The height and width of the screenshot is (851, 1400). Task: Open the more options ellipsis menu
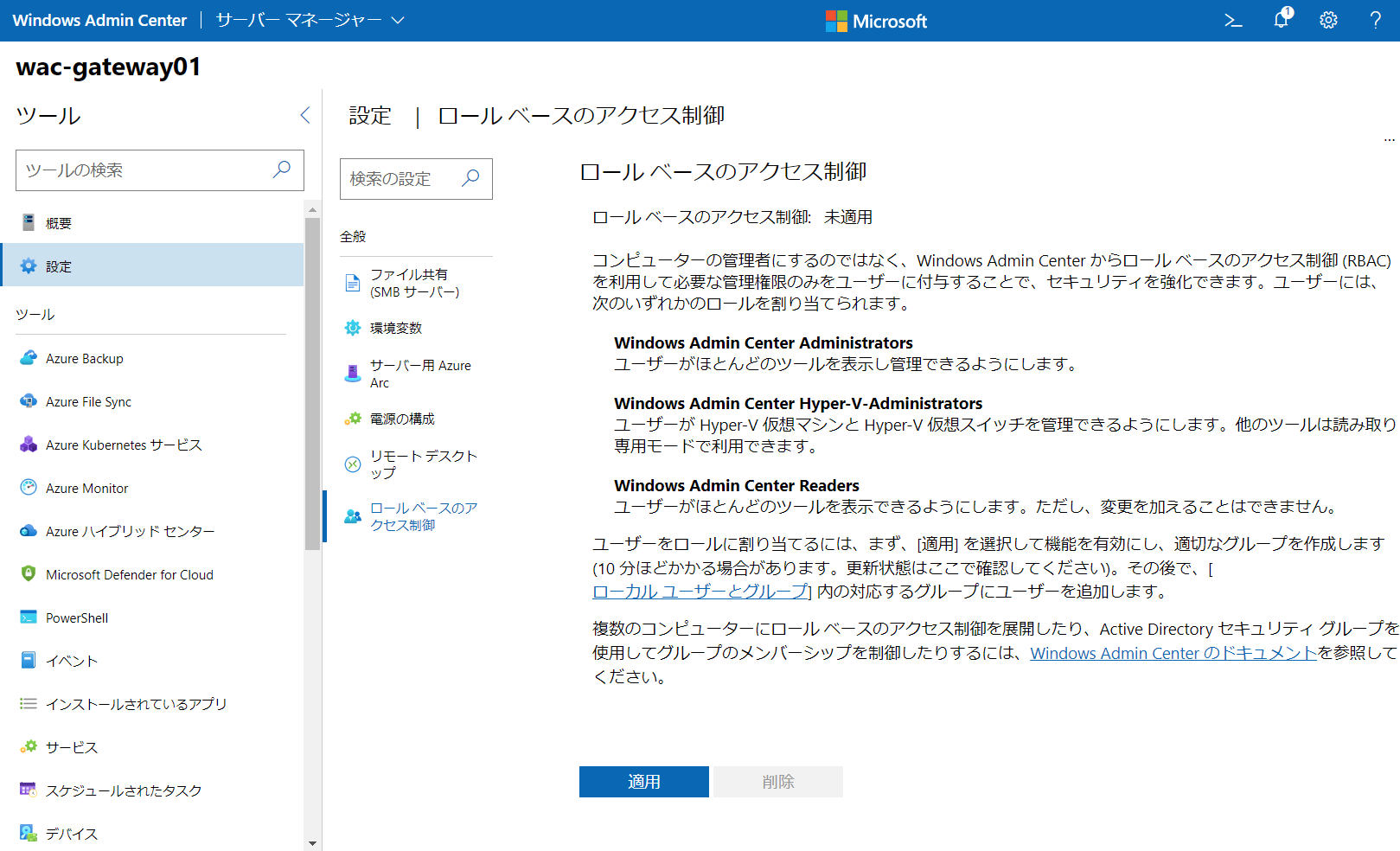(1389, 138)
